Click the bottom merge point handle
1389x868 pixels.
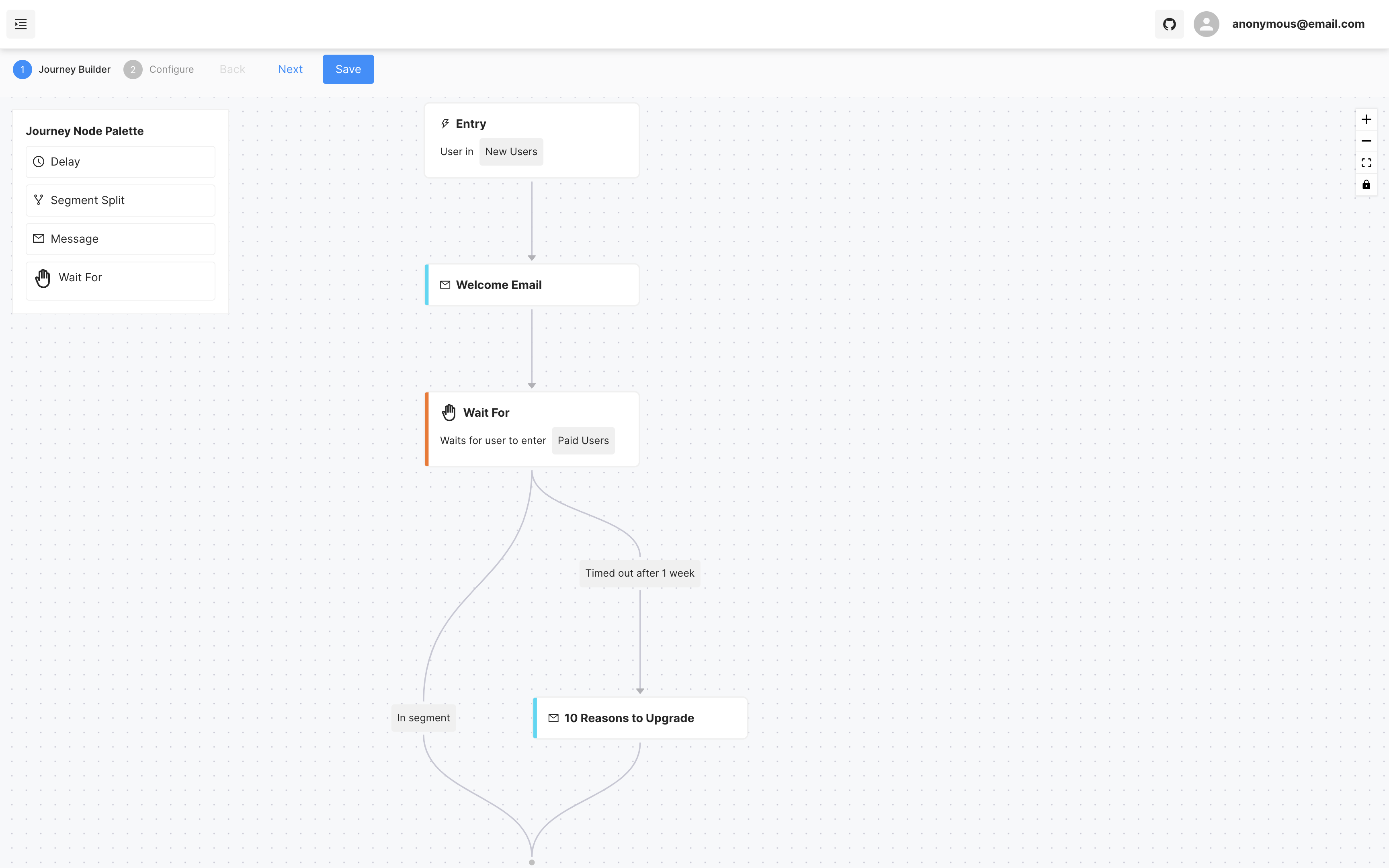[x=531, y=862]
